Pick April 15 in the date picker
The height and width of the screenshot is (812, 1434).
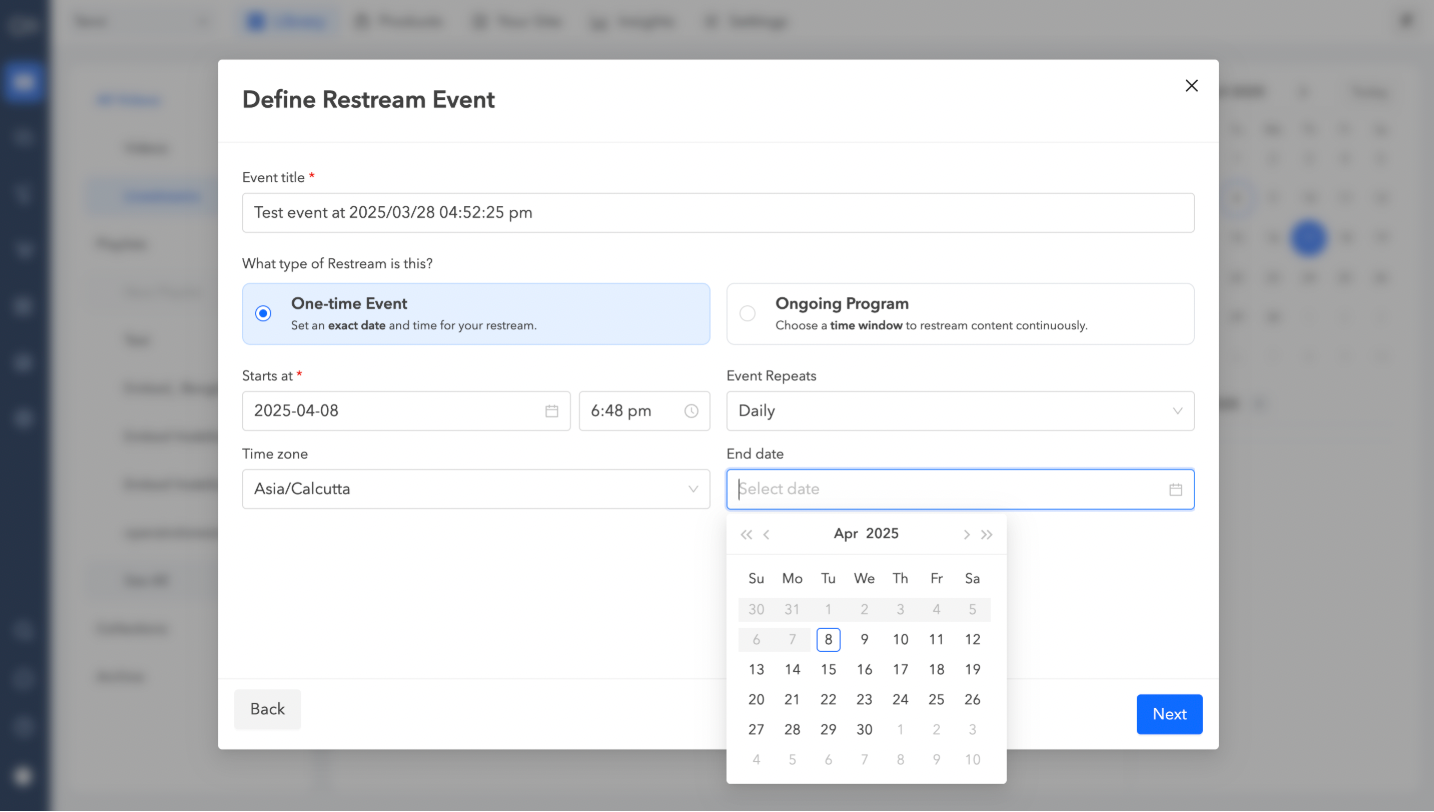coord(828,669)
